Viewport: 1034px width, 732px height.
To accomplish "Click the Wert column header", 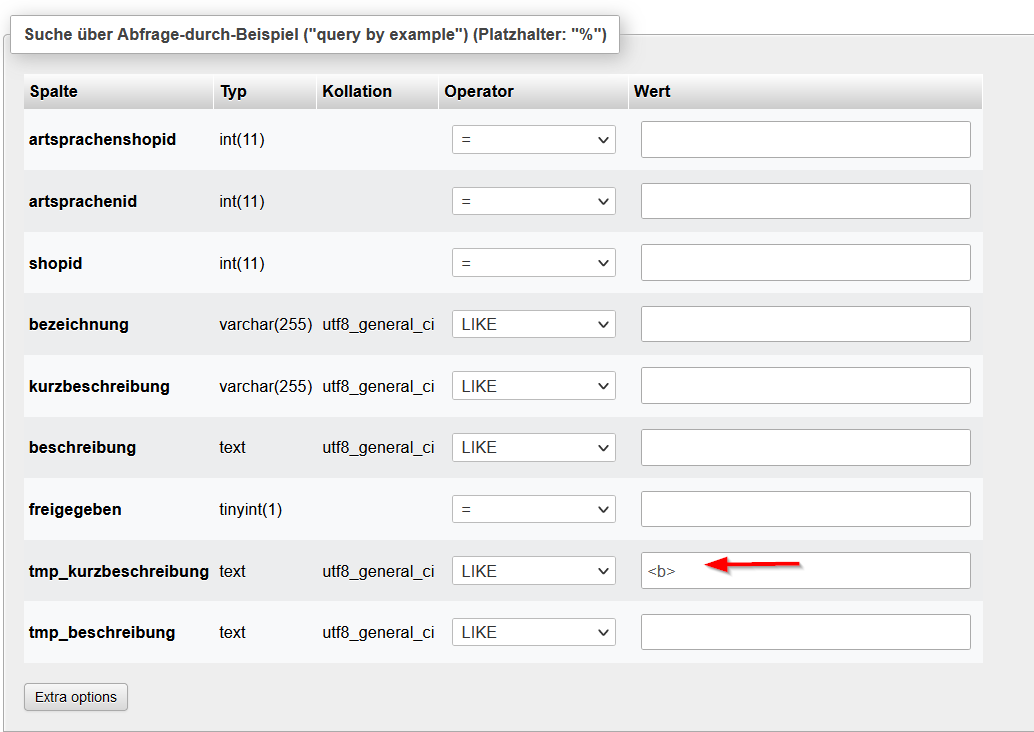I will pyautogui.click(x=652, y=91).
